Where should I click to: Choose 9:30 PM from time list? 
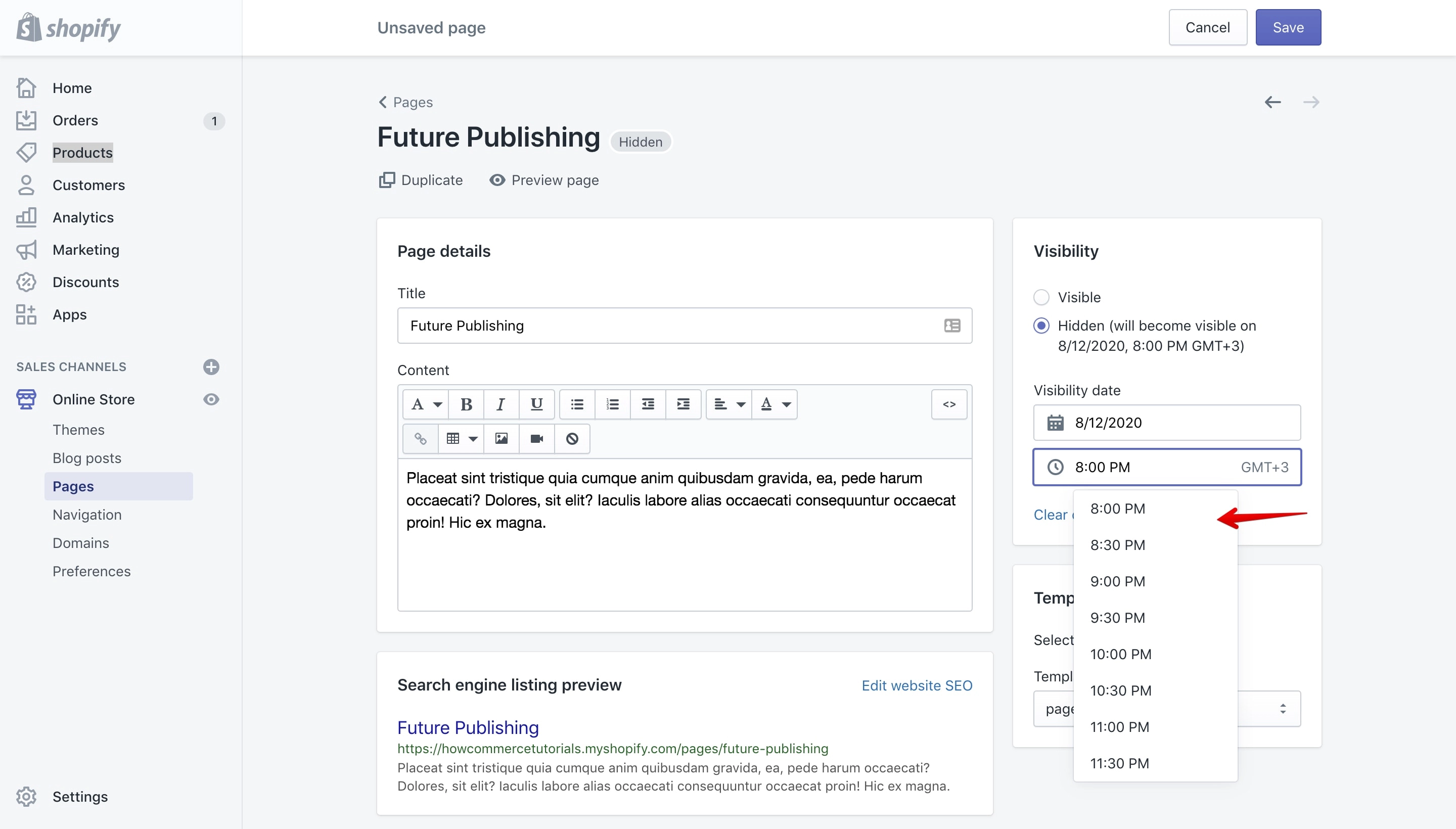pos(1155,618)
